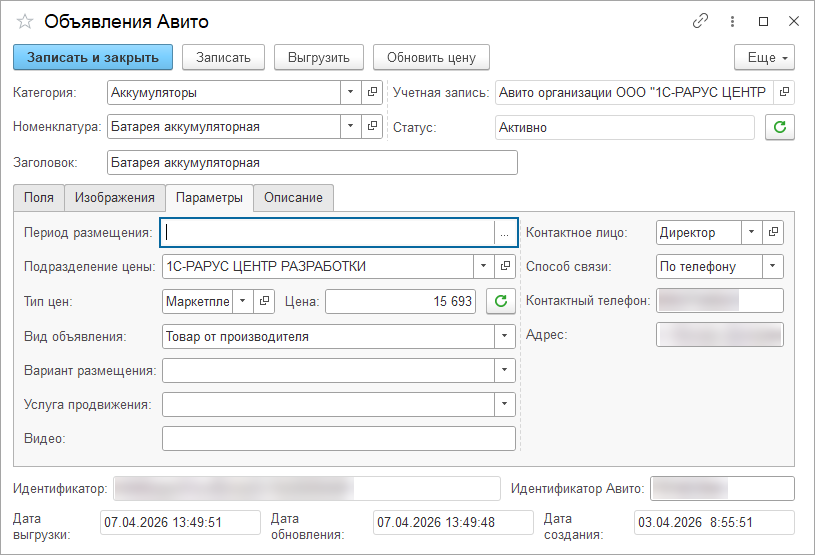The image size is (815, 555).
Task: Click into the Цена field showing 15 693
Action: click(x=400, y=301)
